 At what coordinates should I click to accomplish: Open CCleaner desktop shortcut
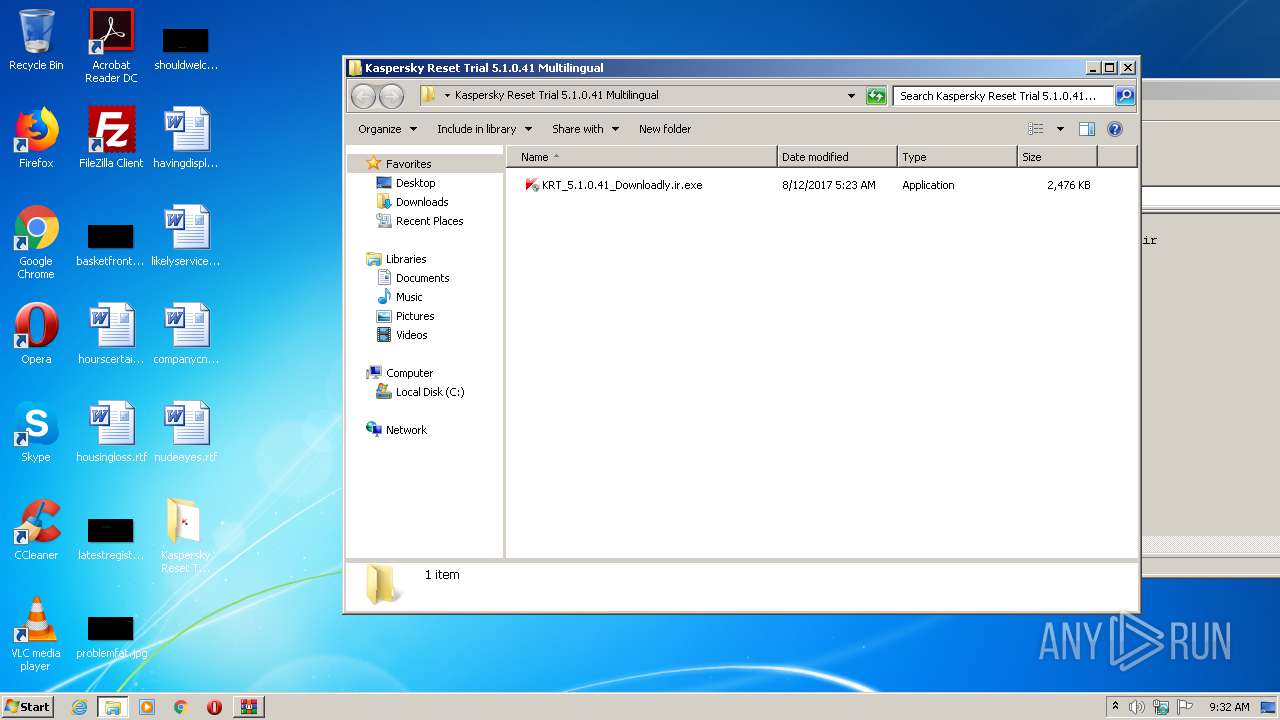pyautogui.click(x=36, y=530)
